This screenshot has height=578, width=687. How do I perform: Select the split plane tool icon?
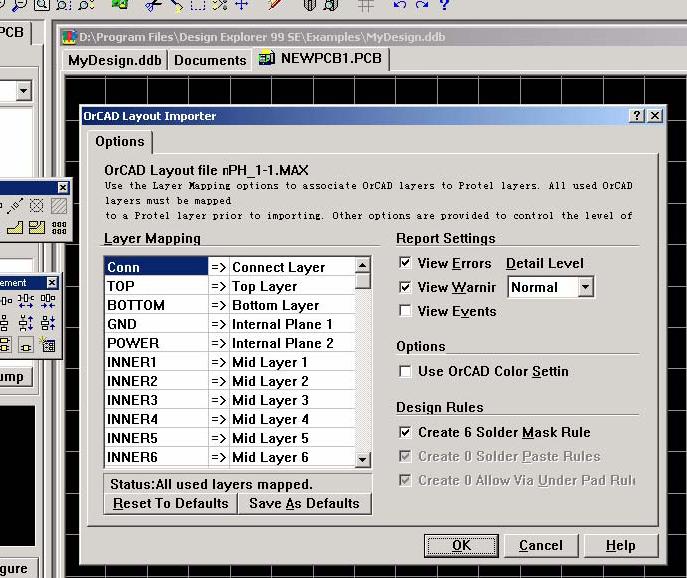click(37, 227)
